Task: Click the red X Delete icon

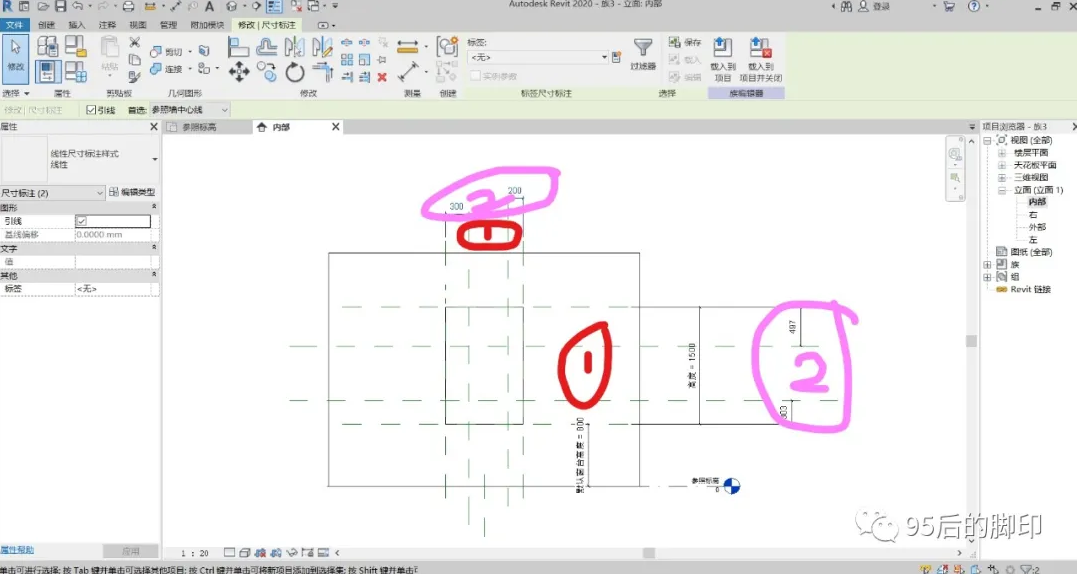Action: pyautogui.click(x=382, y=77)
